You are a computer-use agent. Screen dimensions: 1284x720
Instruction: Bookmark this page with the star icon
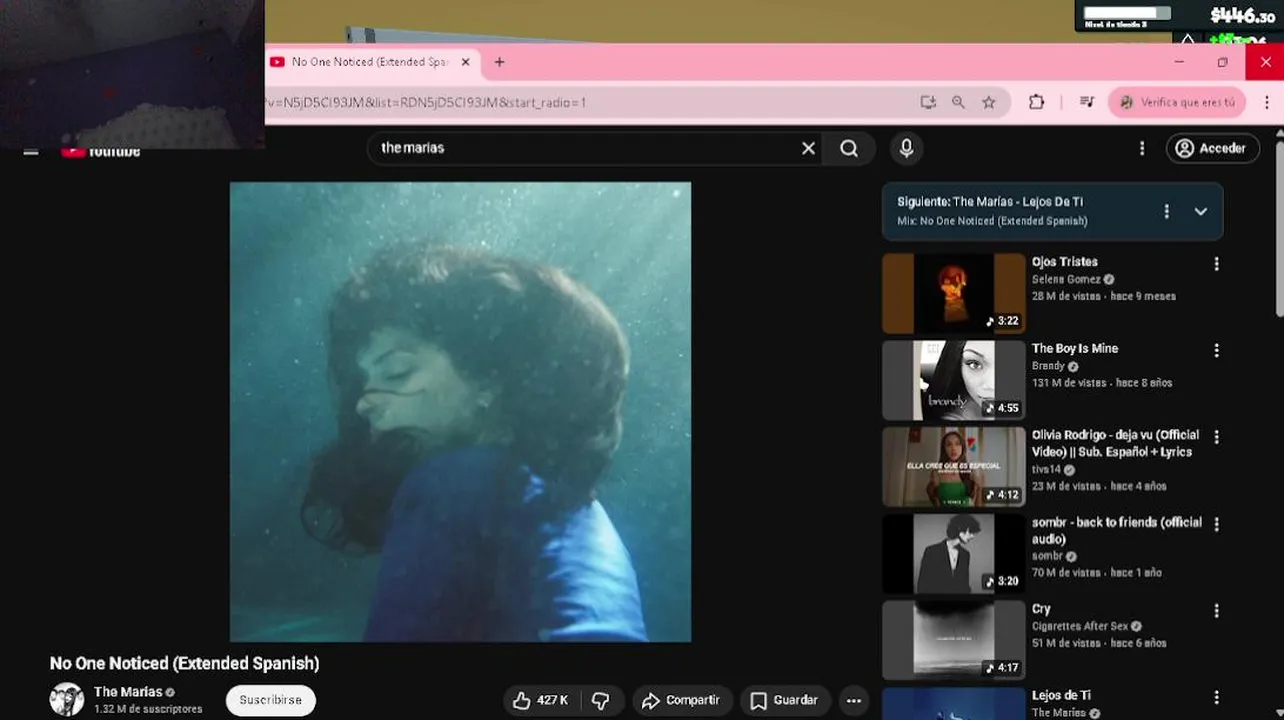click(x=989, y=102)
